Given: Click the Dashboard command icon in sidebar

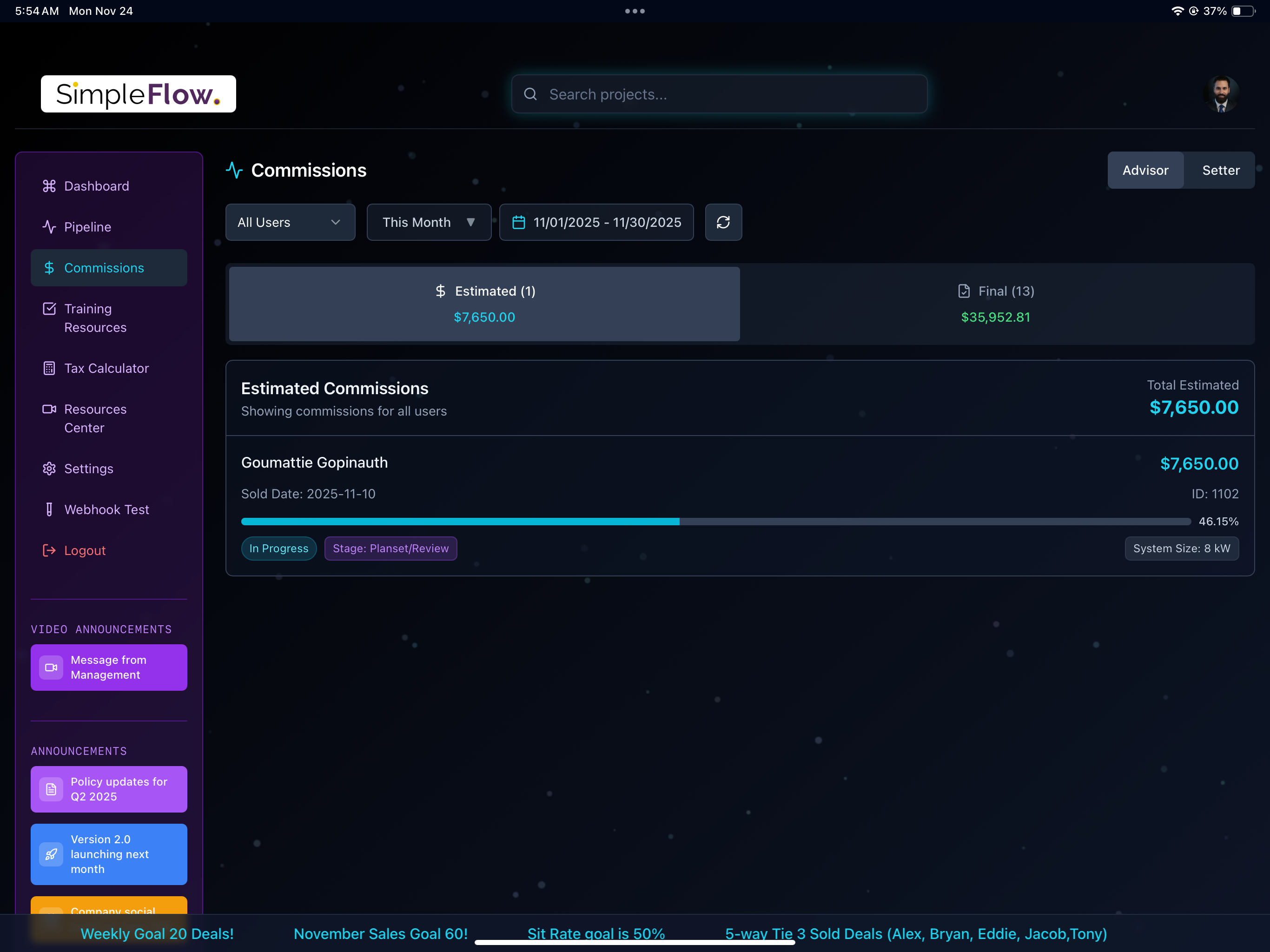Looking at the screenshot, I should [x=49, y=186].
